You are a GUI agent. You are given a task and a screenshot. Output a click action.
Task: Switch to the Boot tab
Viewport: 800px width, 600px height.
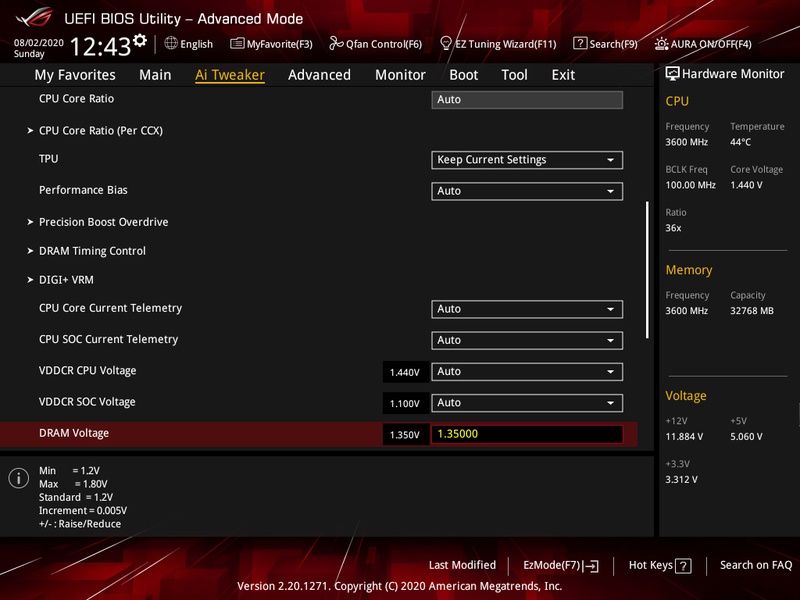[463, 75]
